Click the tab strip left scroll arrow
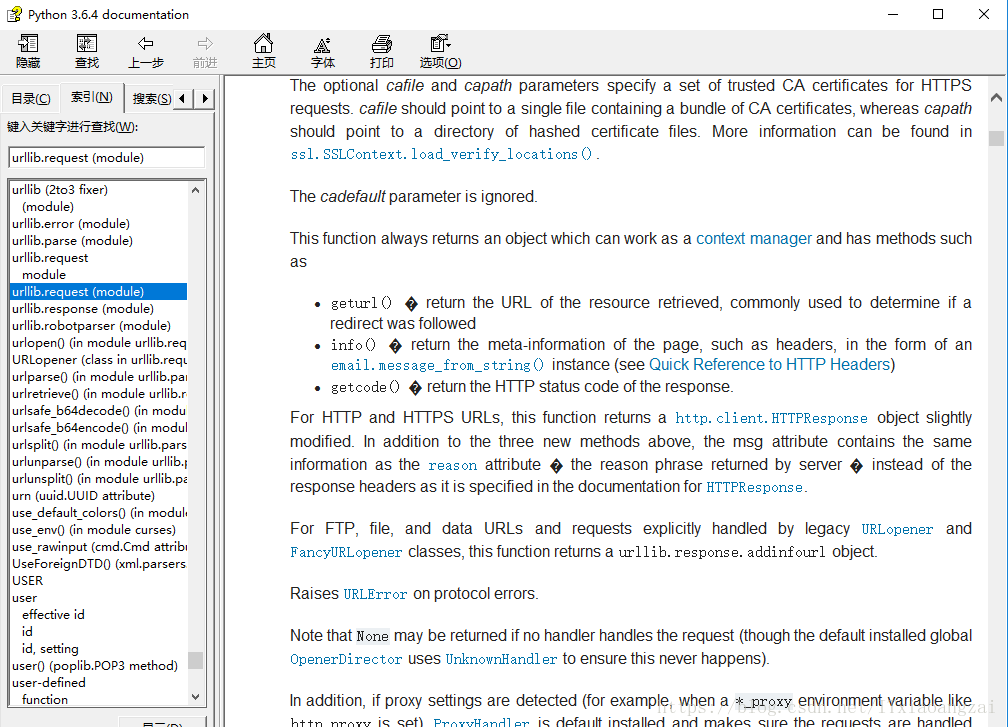 (183, 98)
